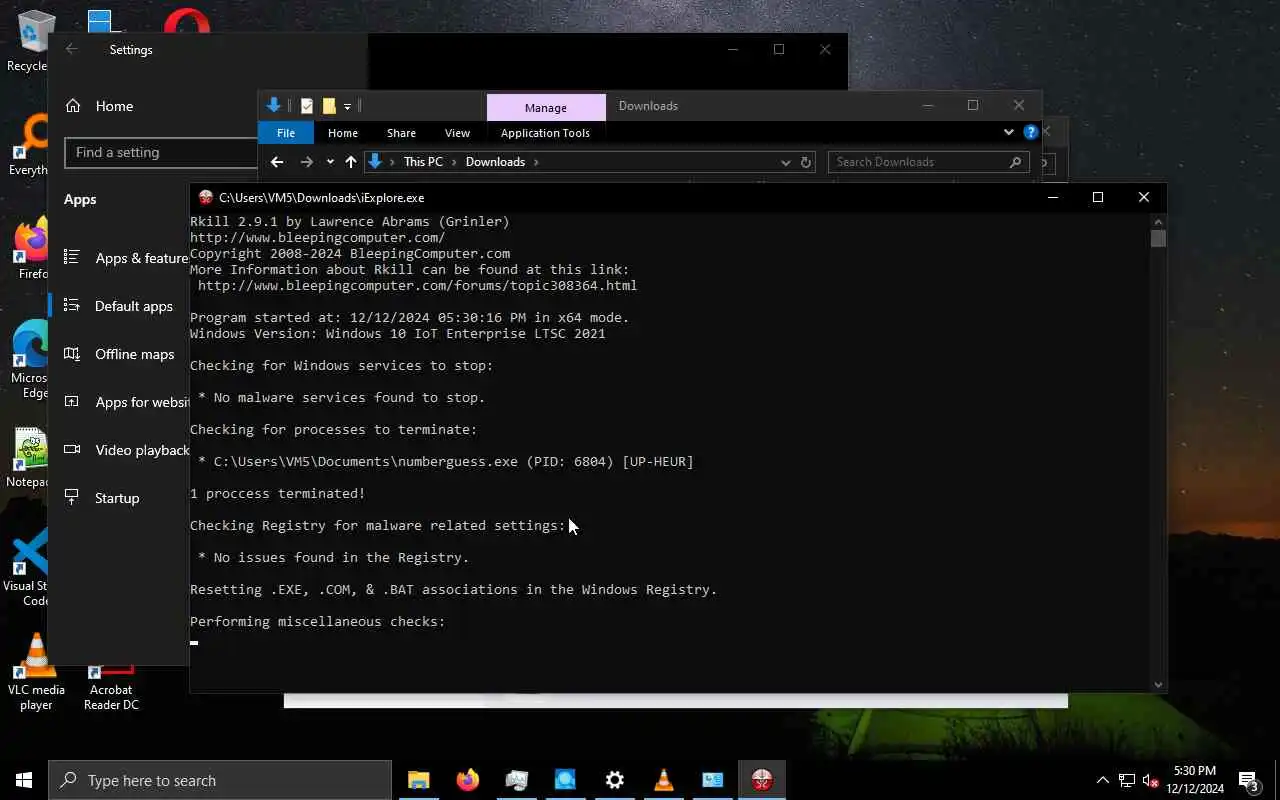1280x800 pixels.
Task: Open the File menu in Explorer
Action: pyautogui.click(x=286, y=133)
